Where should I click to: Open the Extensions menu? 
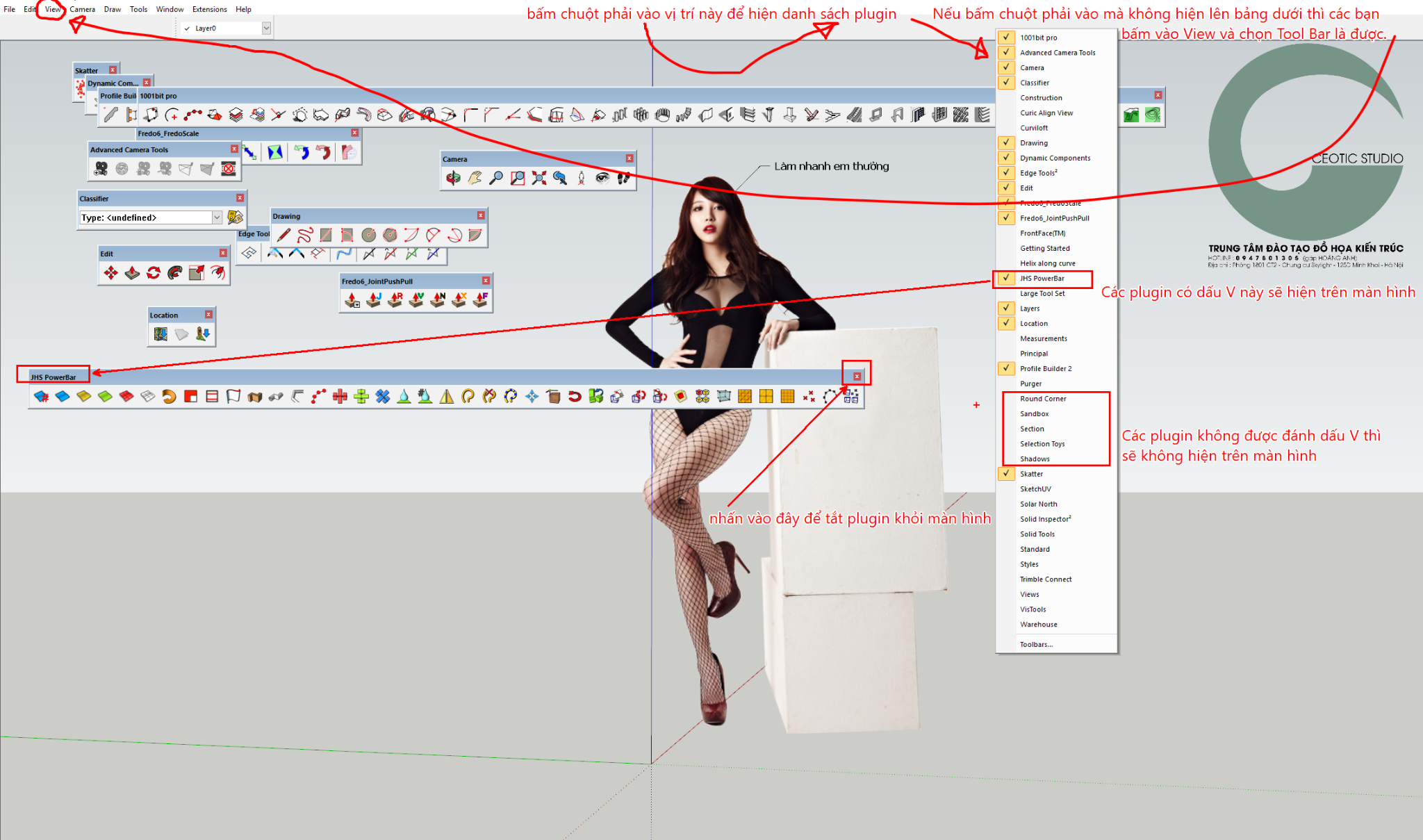pyautogui.click(x=209, y=9)
